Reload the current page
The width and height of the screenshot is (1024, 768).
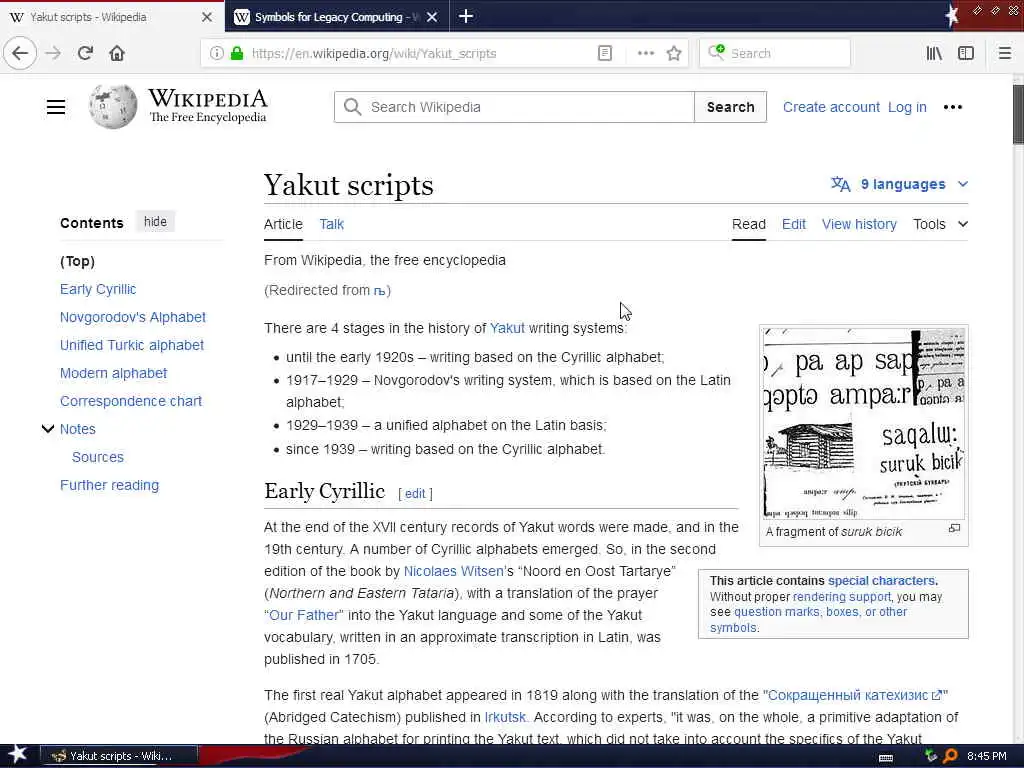85,53
